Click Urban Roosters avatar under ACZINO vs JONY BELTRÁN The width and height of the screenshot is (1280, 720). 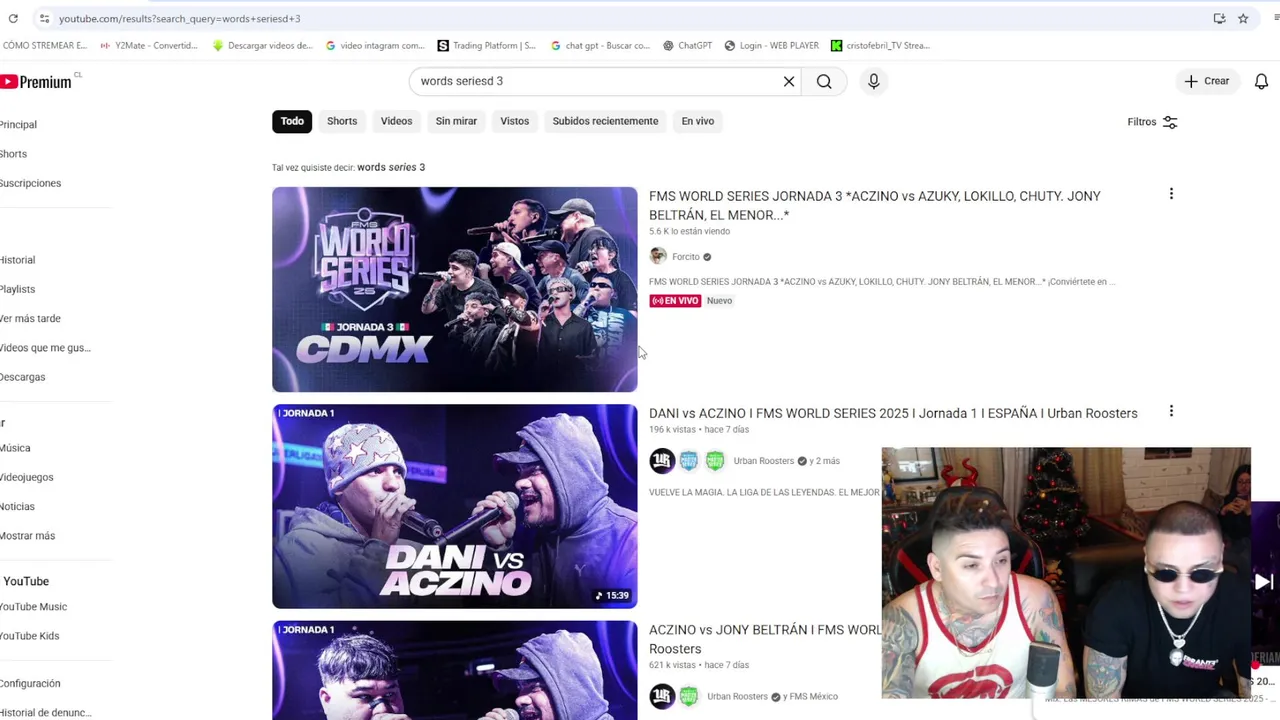coord(662,696)
